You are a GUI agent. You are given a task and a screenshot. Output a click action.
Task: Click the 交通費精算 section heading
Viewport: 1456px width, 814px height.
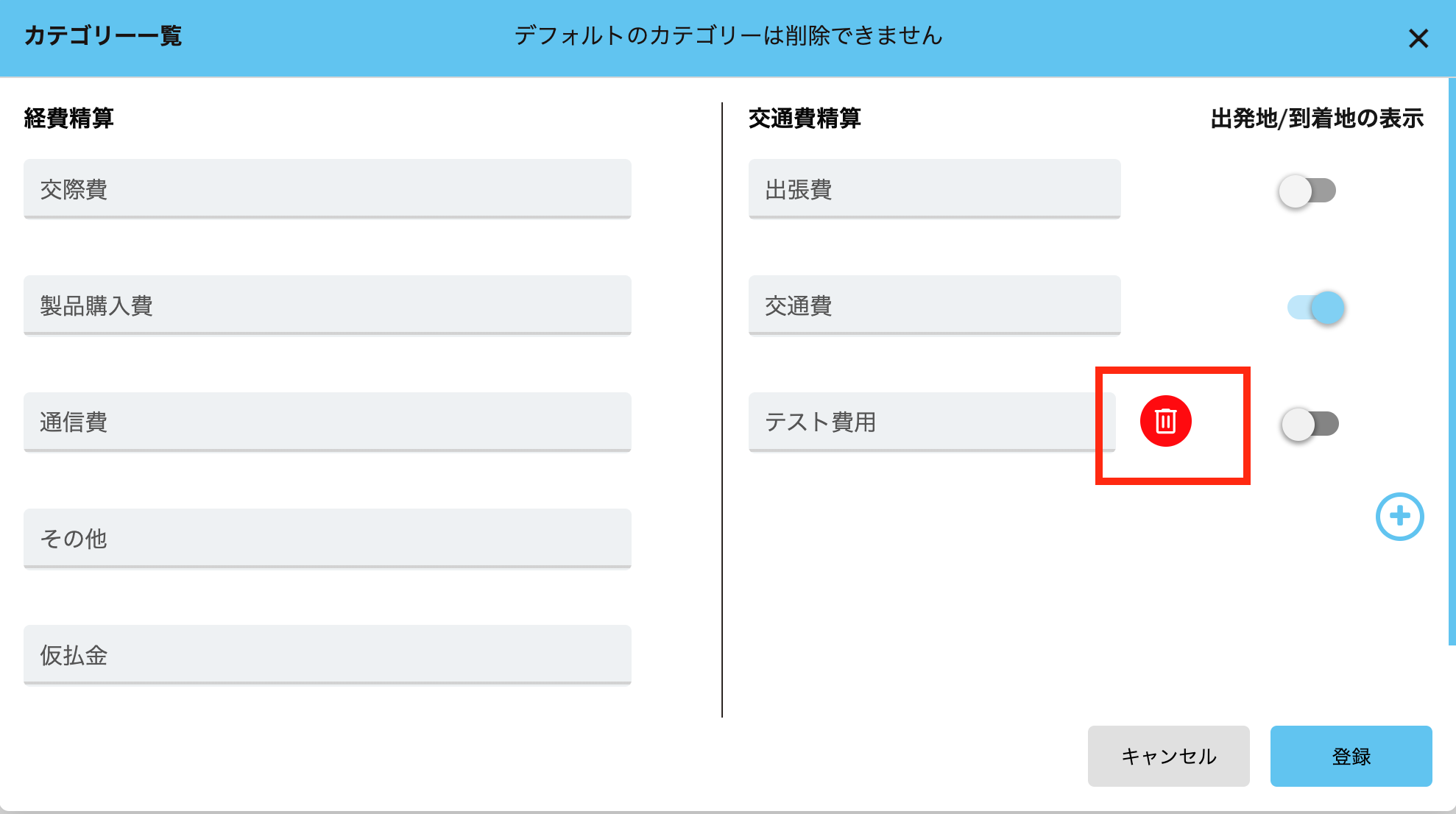[805, 118]
